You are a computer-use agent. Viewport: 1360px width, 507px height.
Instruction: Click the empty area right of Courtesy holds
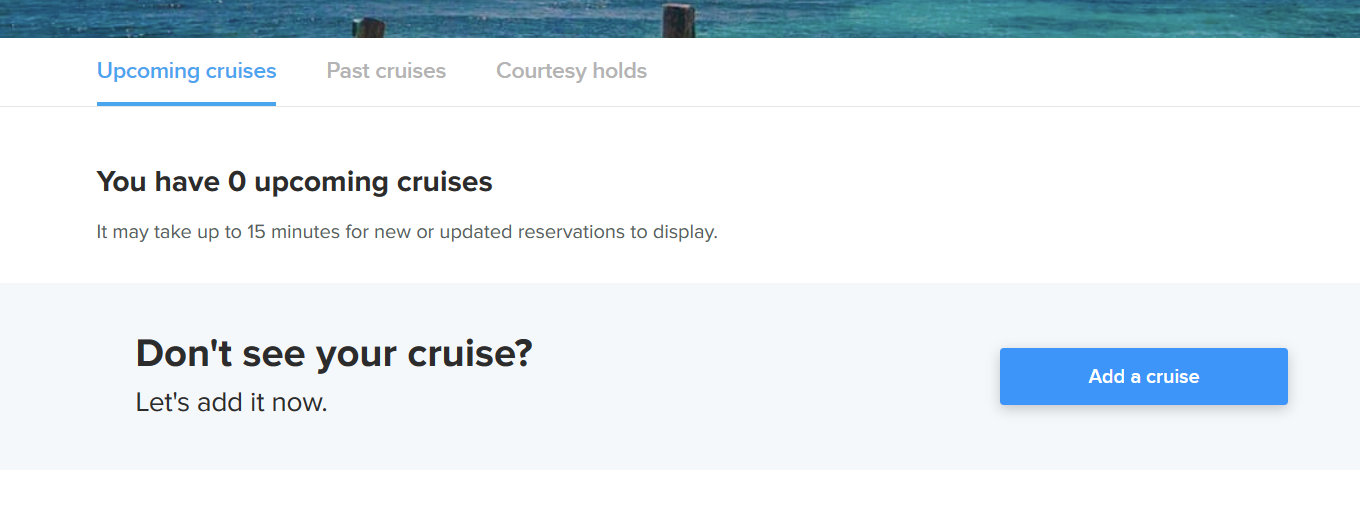tap(1000, 71)
